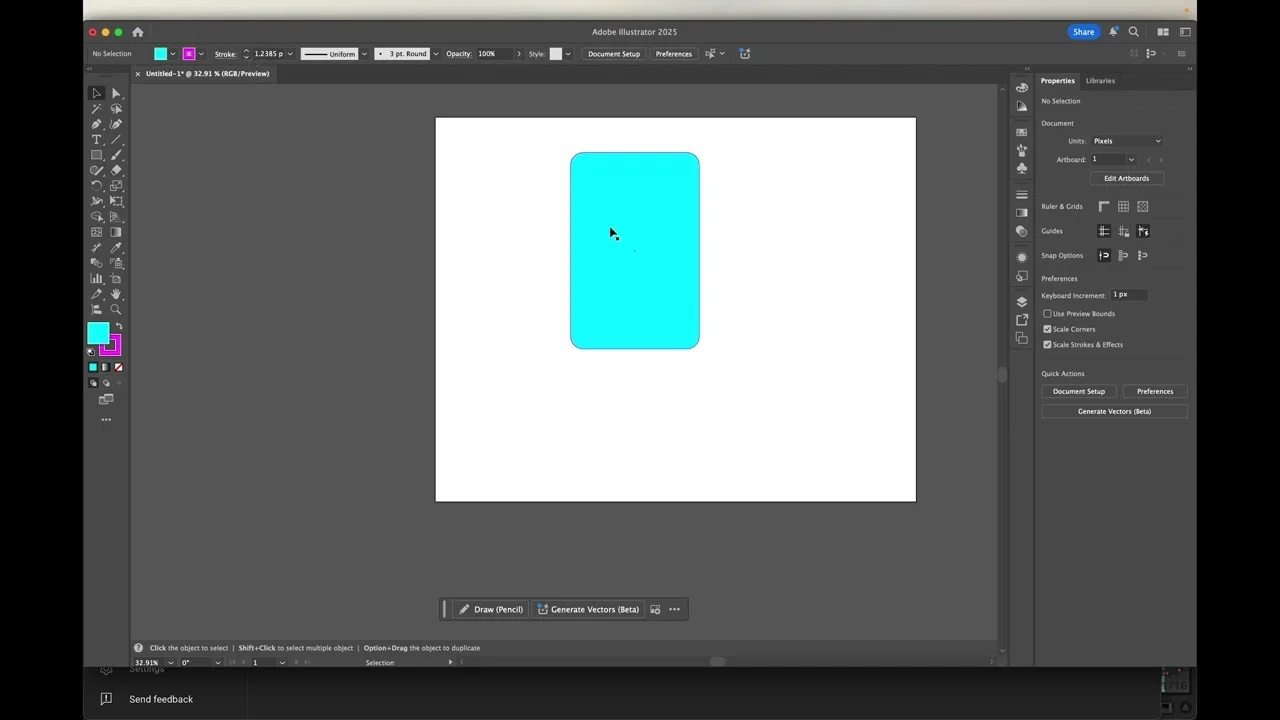This screenshot has height=720, width=1280.
Task: Click the cyan fill color swatch
Action: pyautogui.click(x=98, y=333)
